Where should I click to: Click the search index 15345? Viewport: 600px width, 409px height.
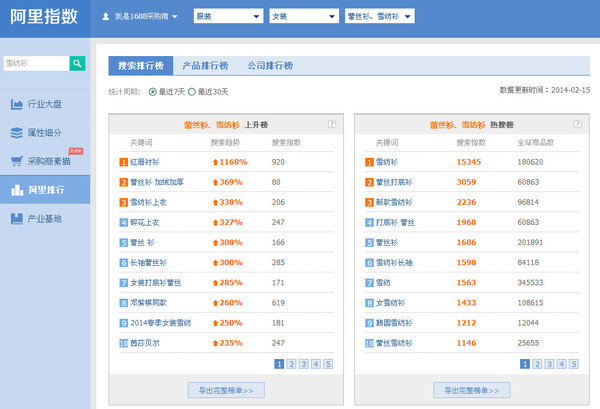pyautogui.click(x=469, y=162)
